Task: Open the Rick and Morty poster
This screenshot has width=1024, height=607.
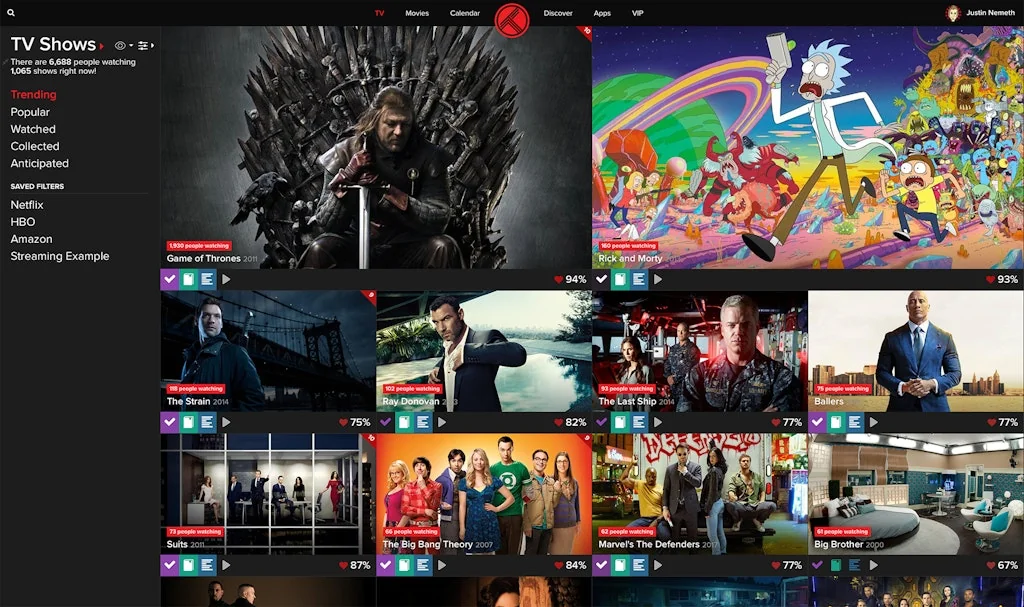Action: click(808, 147)
